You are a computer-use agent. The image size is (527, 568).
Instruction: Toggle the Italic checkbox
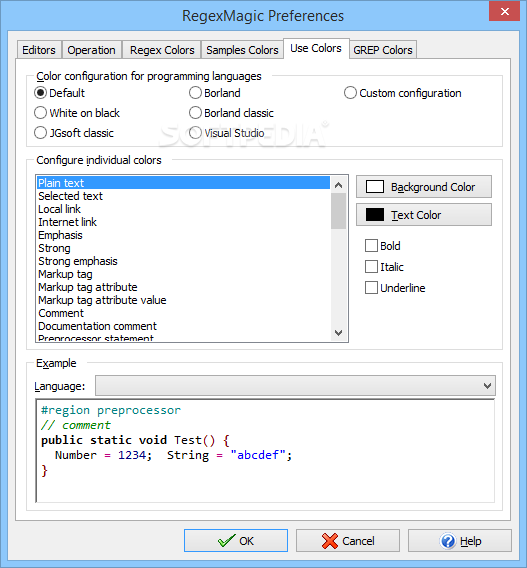[384, 267]
